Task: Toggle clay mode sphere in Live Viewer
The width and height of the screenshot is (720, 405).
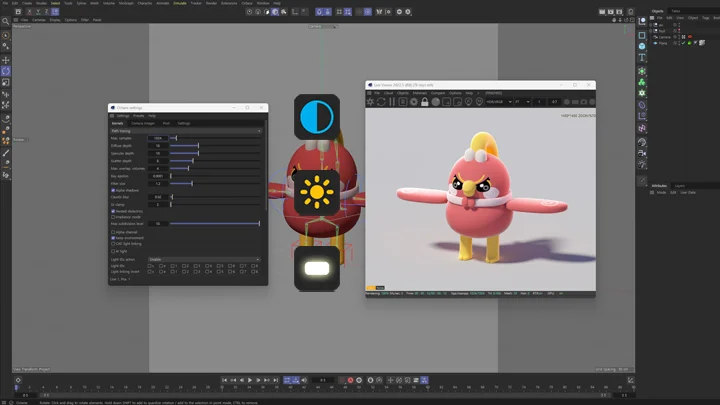Action: click(436, 102)
